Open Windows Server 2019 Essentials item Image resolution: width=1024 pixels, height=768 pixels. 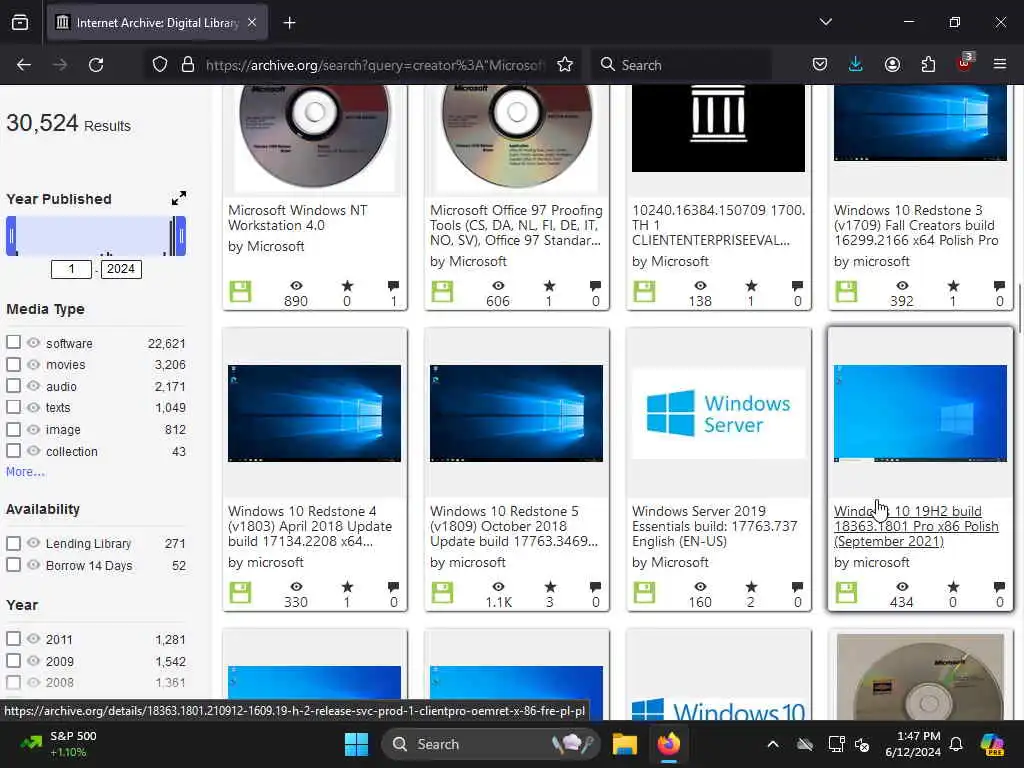[x=714, y=526]
